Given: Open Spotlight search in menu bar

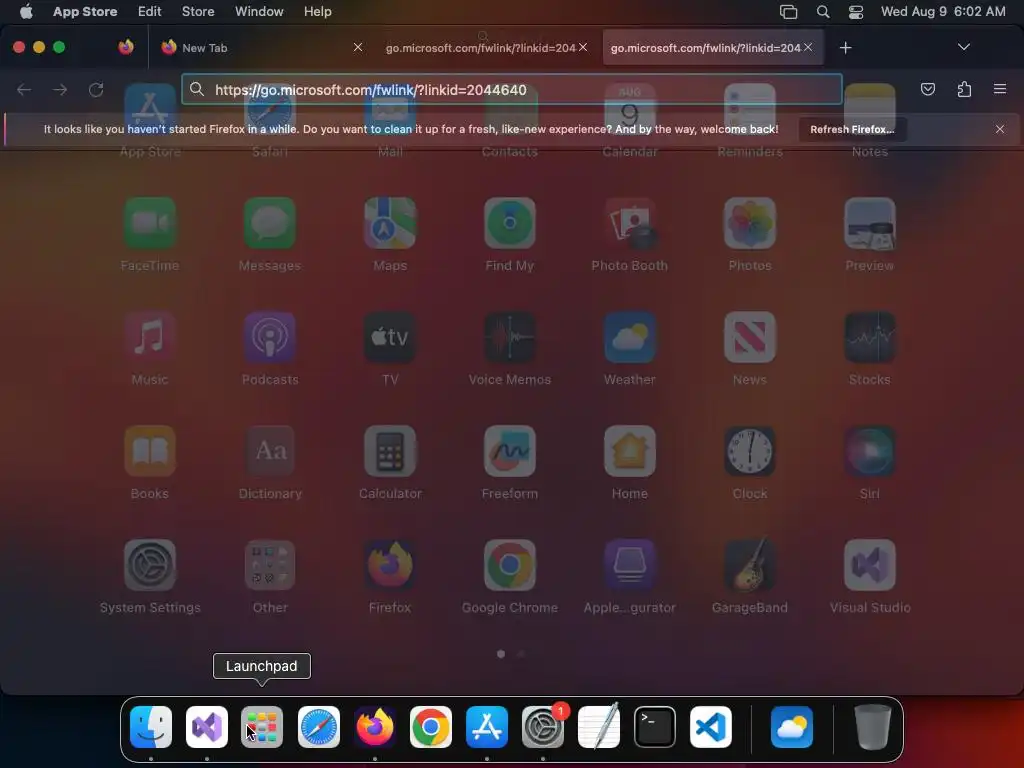Looking at the screenshot, I should (823, 12).
